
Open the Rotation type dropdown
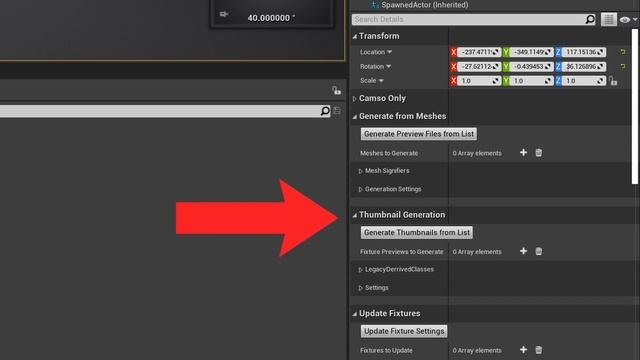point(389,66)
